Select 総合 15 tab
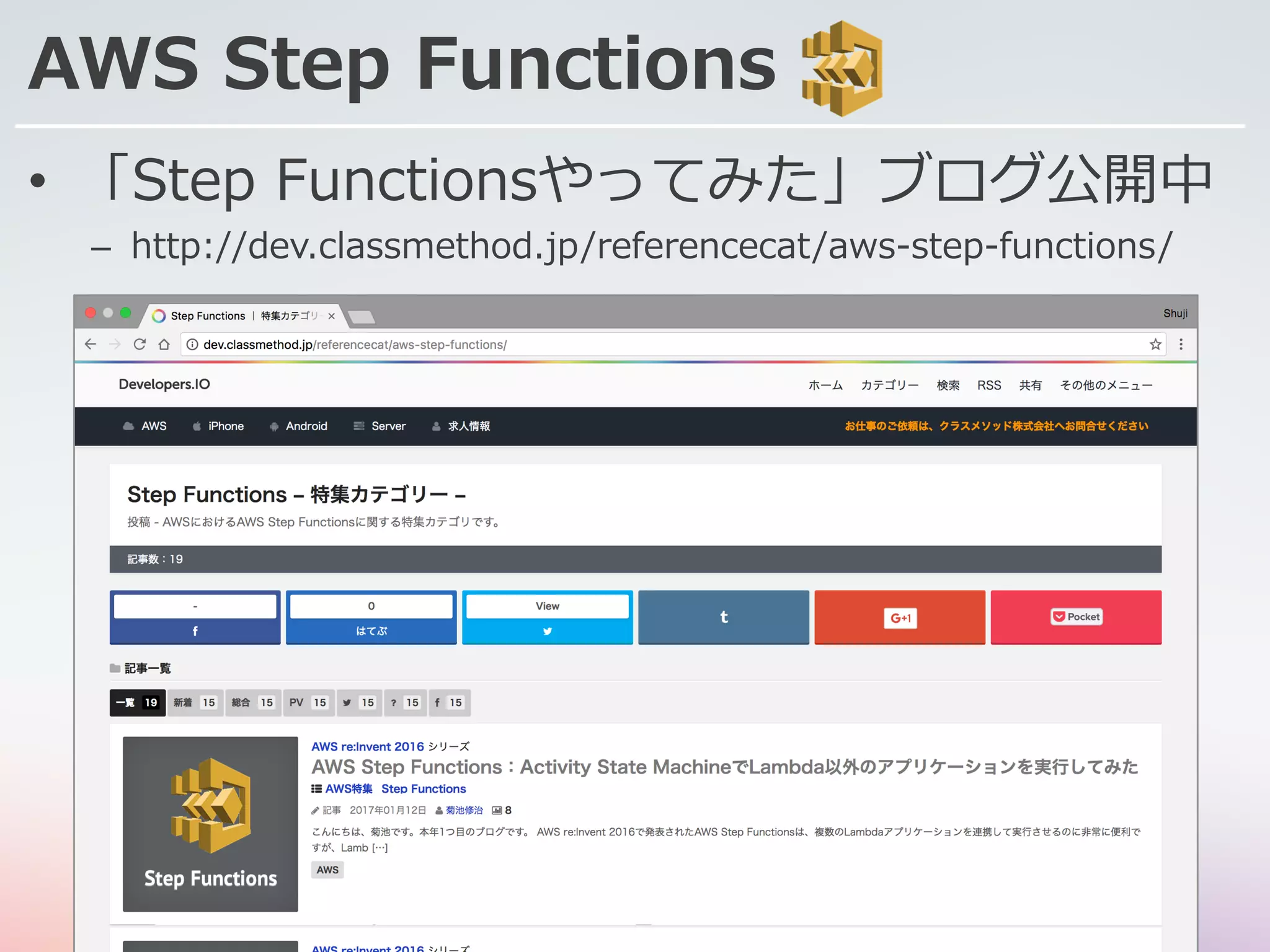Viewport: 1270px width, 952px height. [253, 703]
